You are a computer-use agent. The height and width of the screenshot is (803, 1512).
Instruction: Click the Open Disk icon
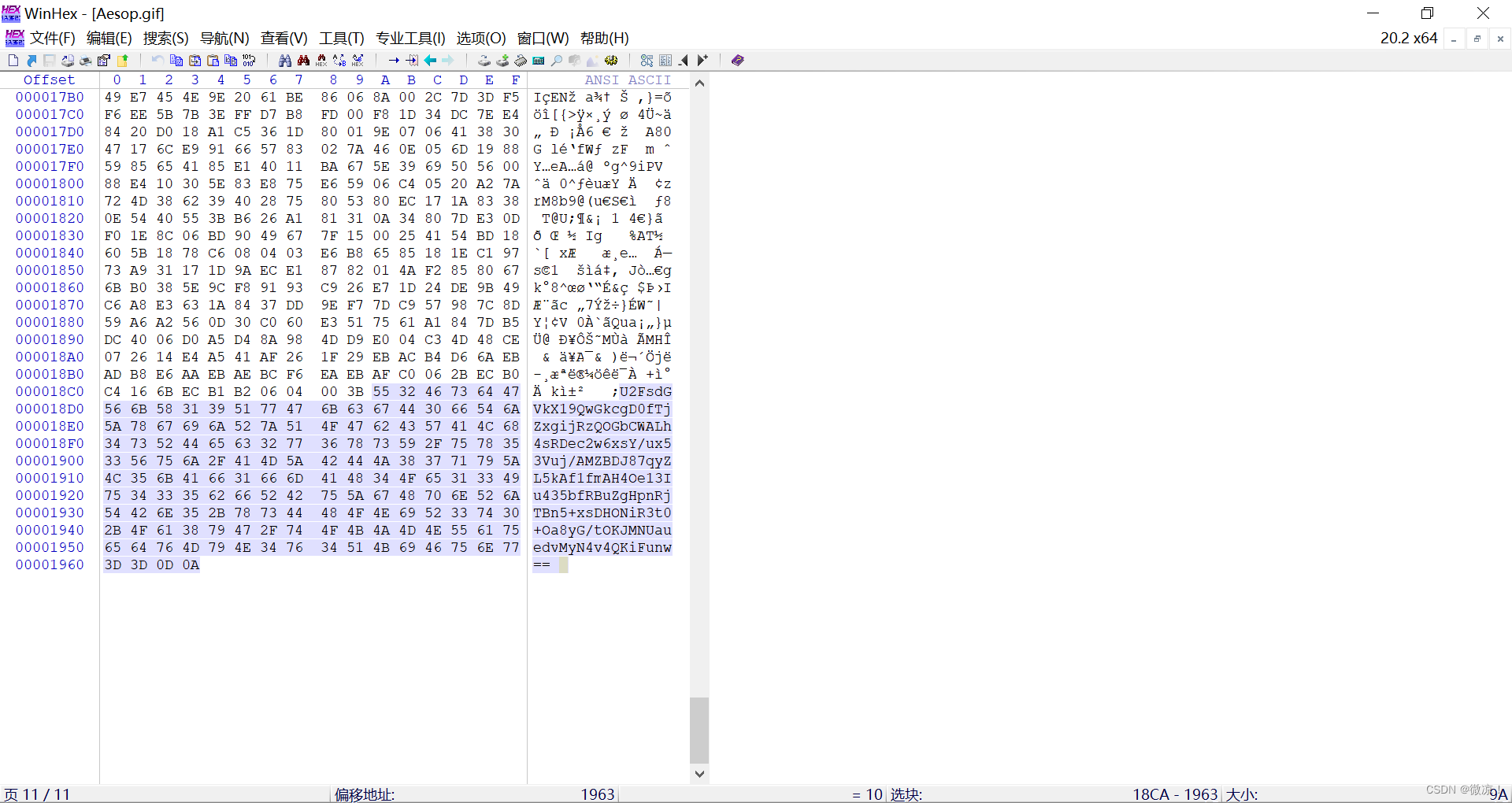point(484,60)
